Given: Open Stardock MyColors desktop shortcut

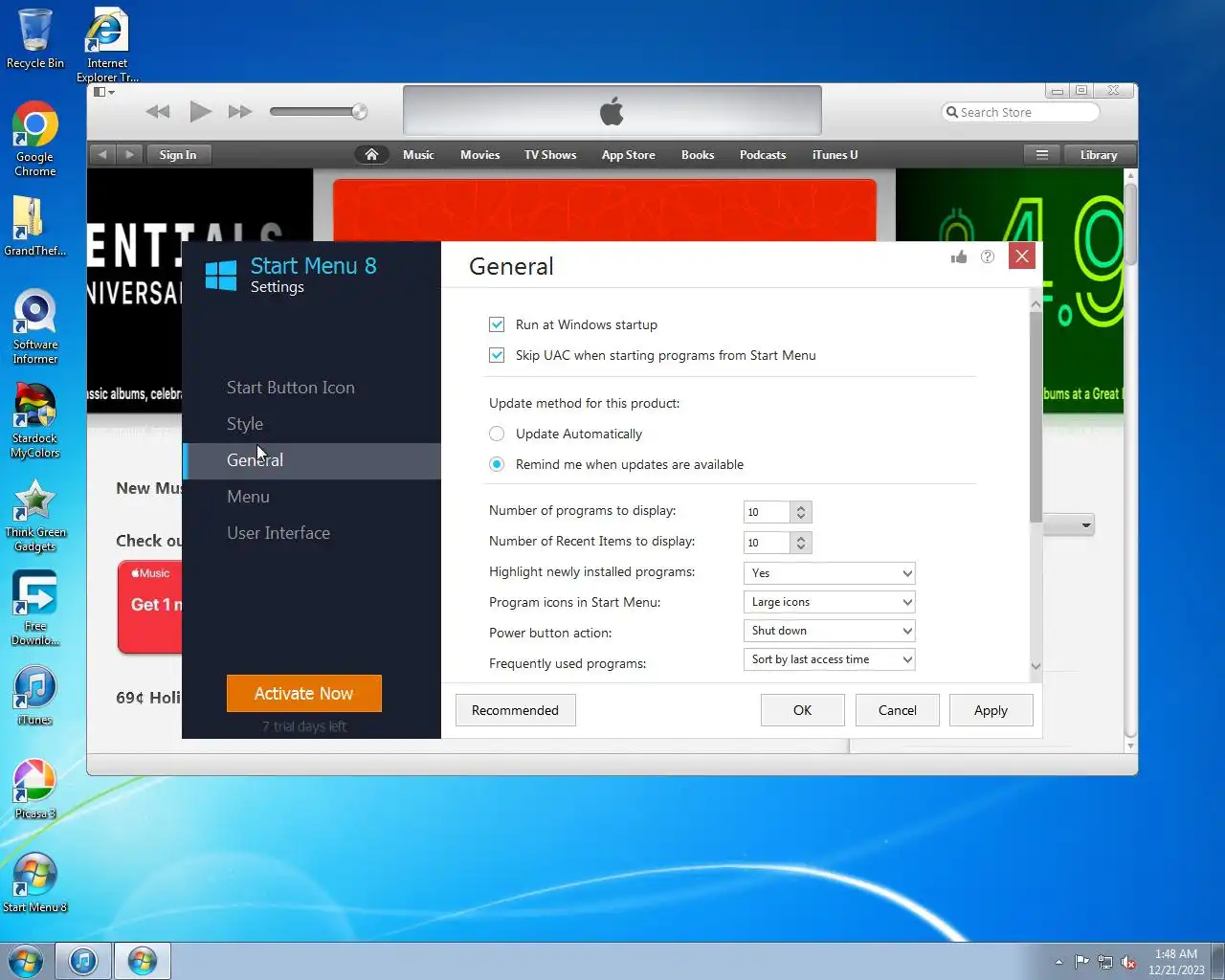Looking at the screenshot, I should tap(35, 420).
